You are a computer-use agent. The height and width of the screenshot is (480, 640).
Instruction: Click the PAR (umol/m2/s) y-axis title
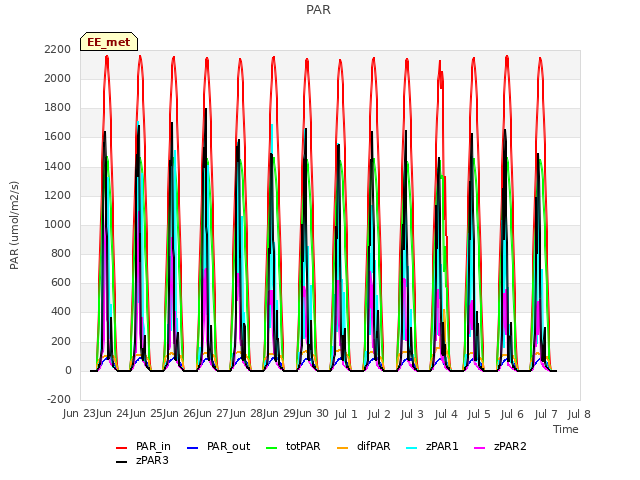click(14, 225)
